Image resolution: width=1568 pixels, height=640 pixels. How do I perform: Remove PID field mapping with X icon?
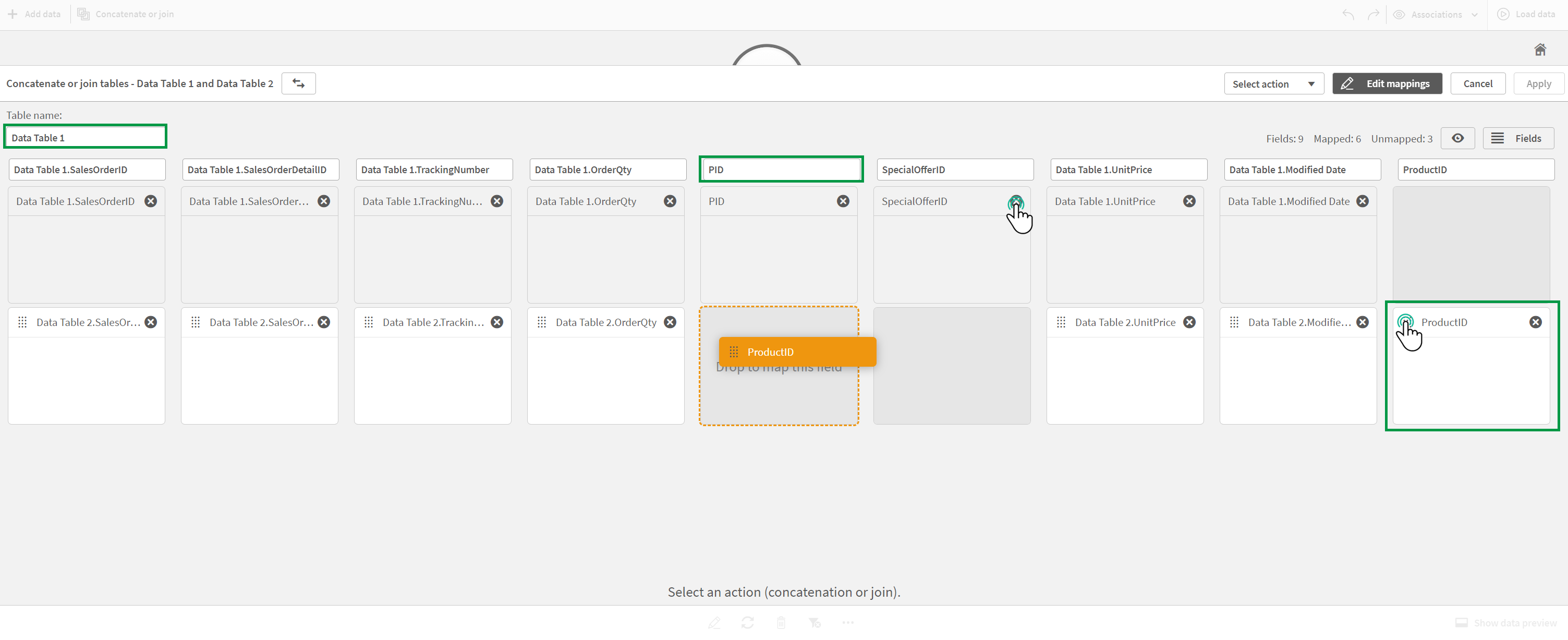tap(843, 201)
